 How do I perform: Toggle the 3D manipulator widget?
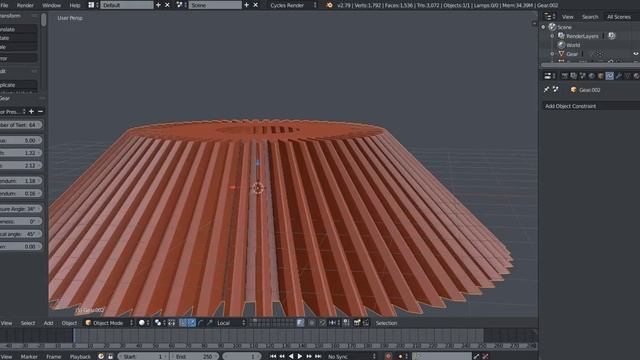pyautogui.click(x=183, y=323)
